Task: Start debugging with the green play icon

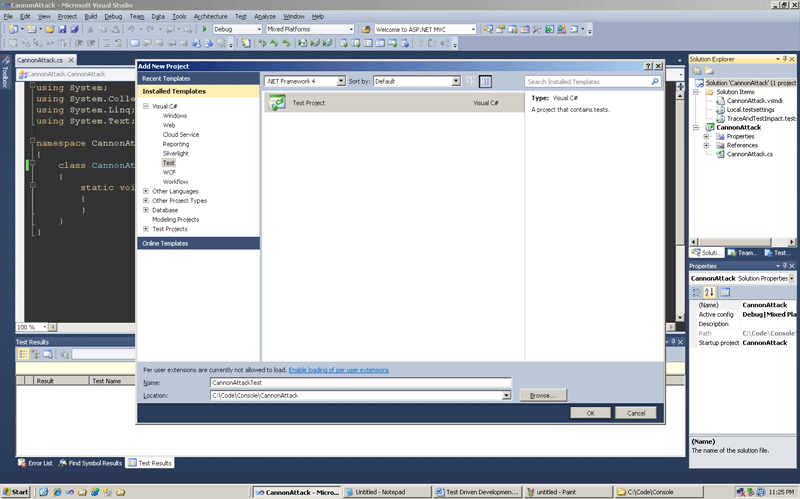Action: point(205,29)
